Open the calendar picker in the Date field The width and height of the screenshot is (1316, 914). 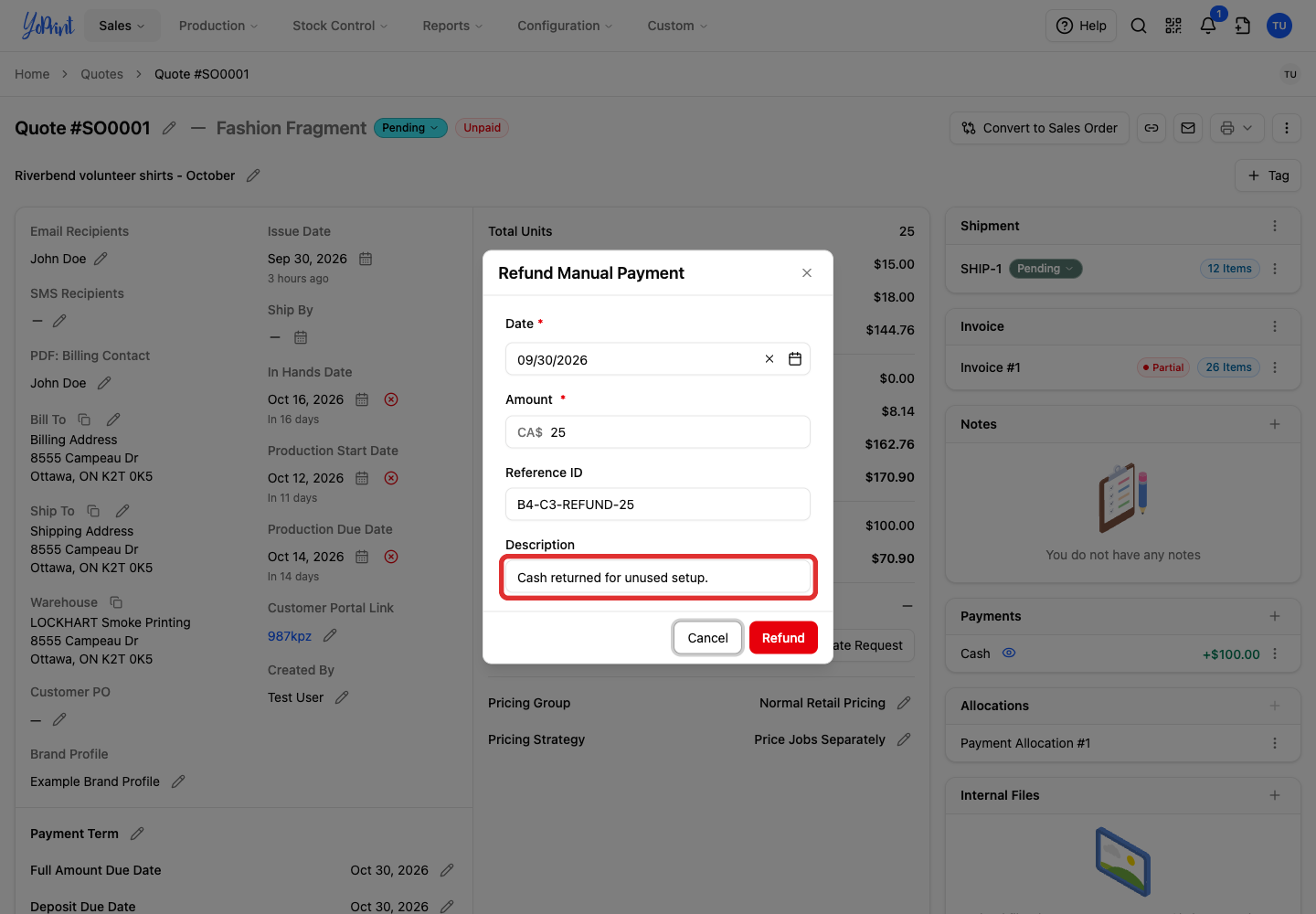tap(795, 359)
